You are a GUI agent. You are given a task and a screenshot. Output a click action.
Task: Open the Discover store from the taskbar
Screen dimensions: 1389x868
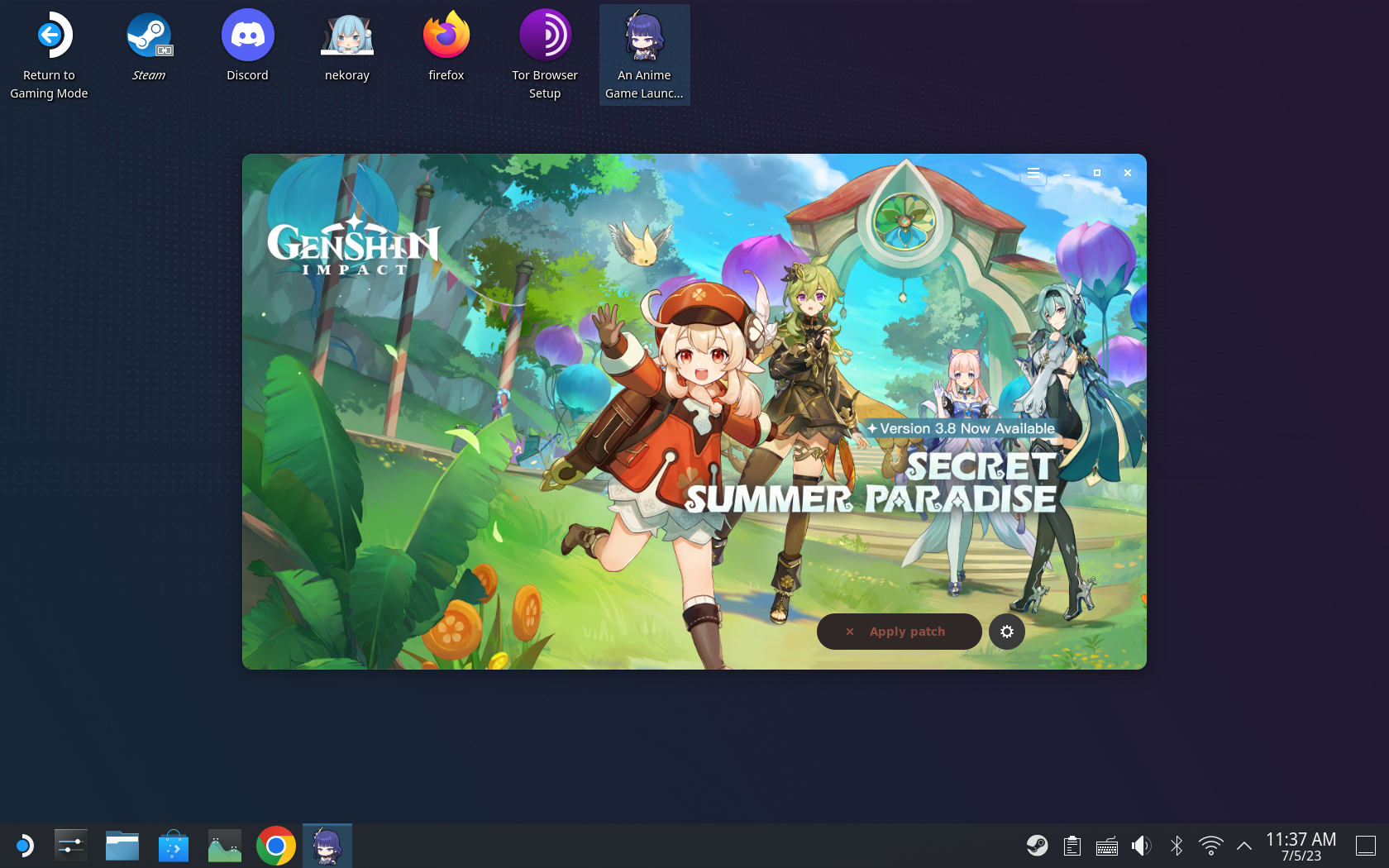pyautogui.click(x=173, y=845)
